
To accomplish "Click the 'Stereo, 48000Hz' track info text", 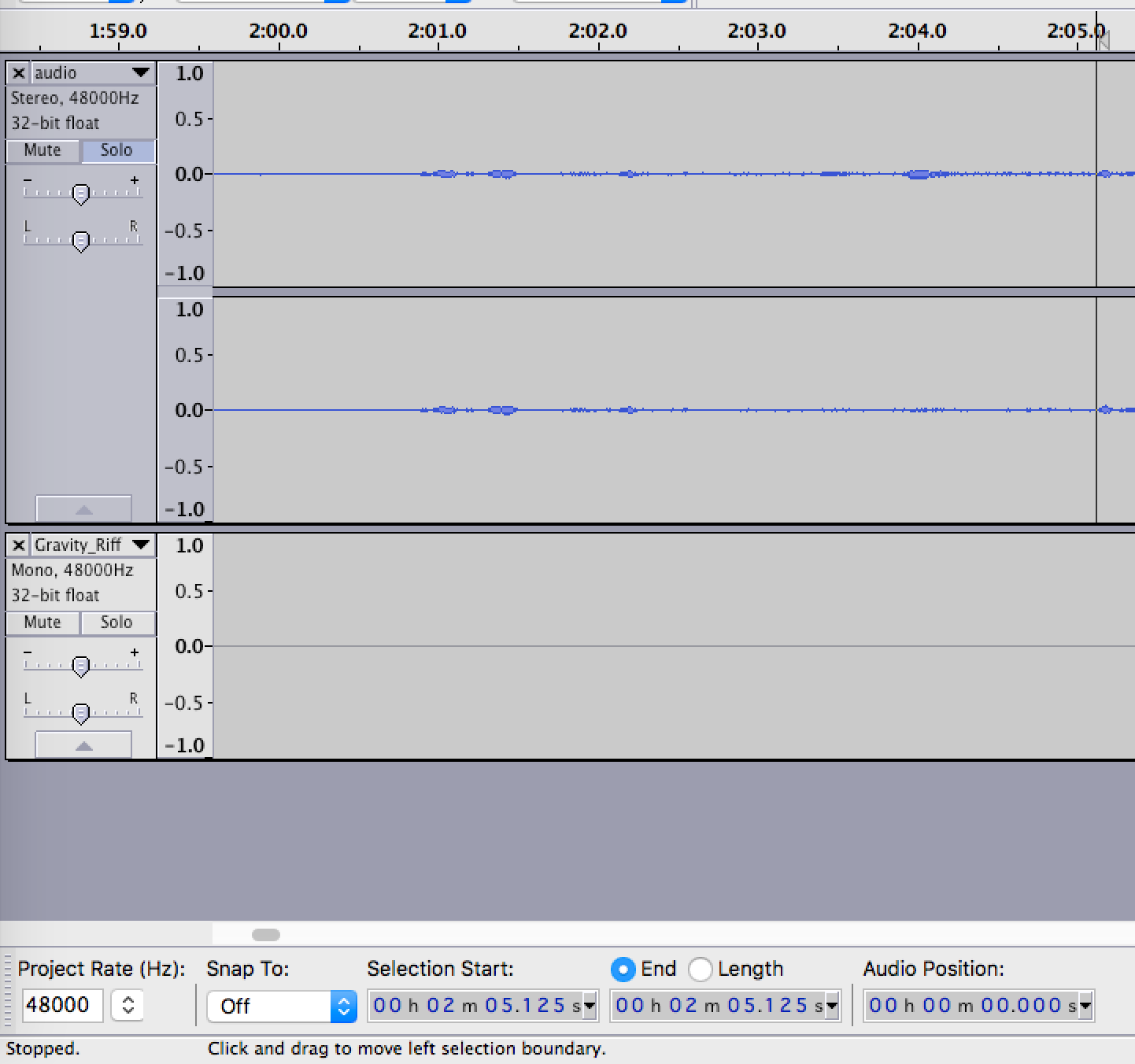I will coord(75,98).
